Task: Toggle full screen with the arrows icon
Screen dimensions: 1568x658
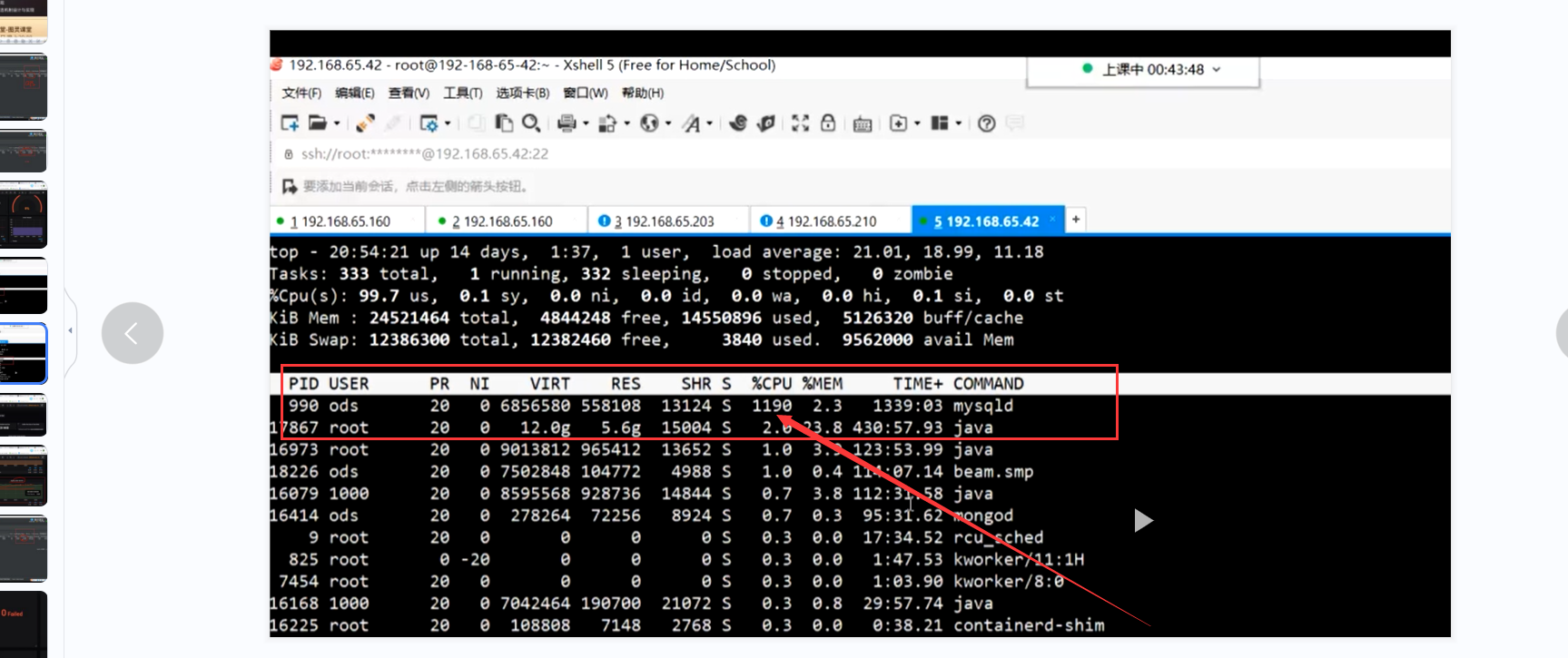Action: pyautogui.click(x=800, y=123)
